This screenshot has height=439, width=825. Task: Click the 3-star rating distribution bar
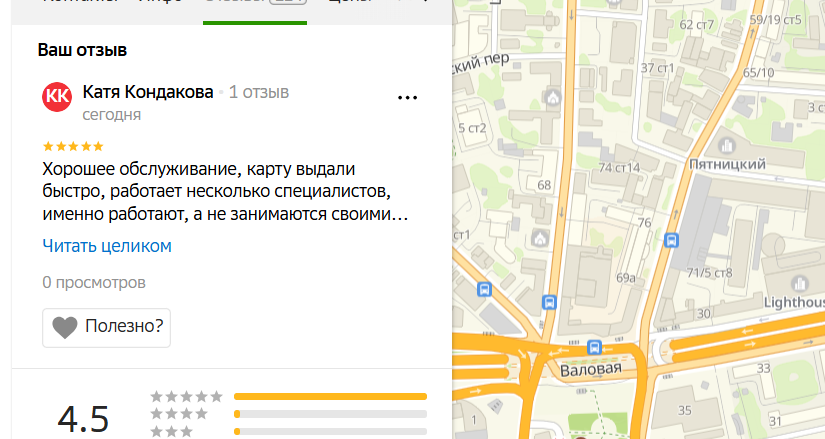coord(330,432)
